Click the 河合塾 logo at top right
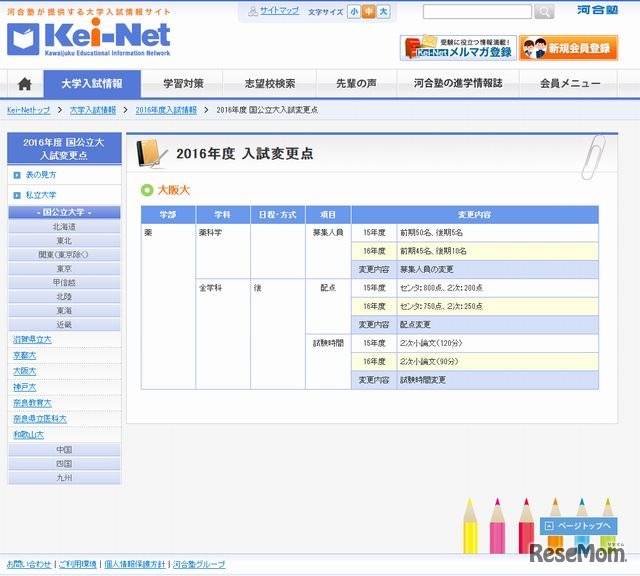The height and width of the screenshot is (576, 640). [x=597, y=10]
